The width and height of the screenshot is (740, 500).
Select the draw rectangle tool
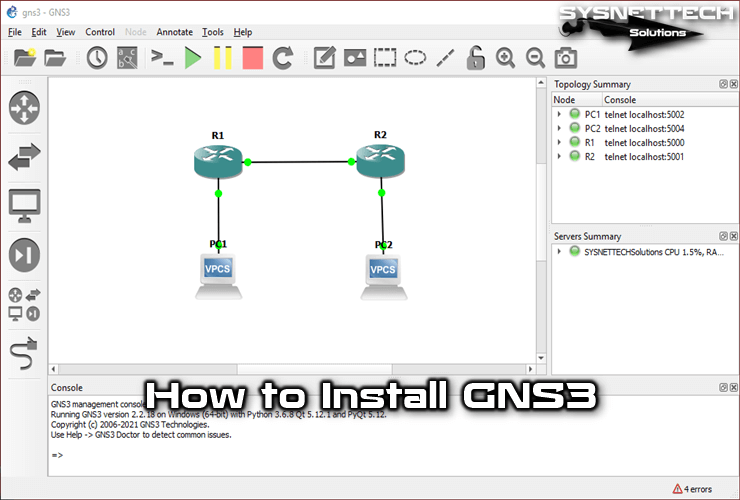pyautogui.click(x=385, y=58)
